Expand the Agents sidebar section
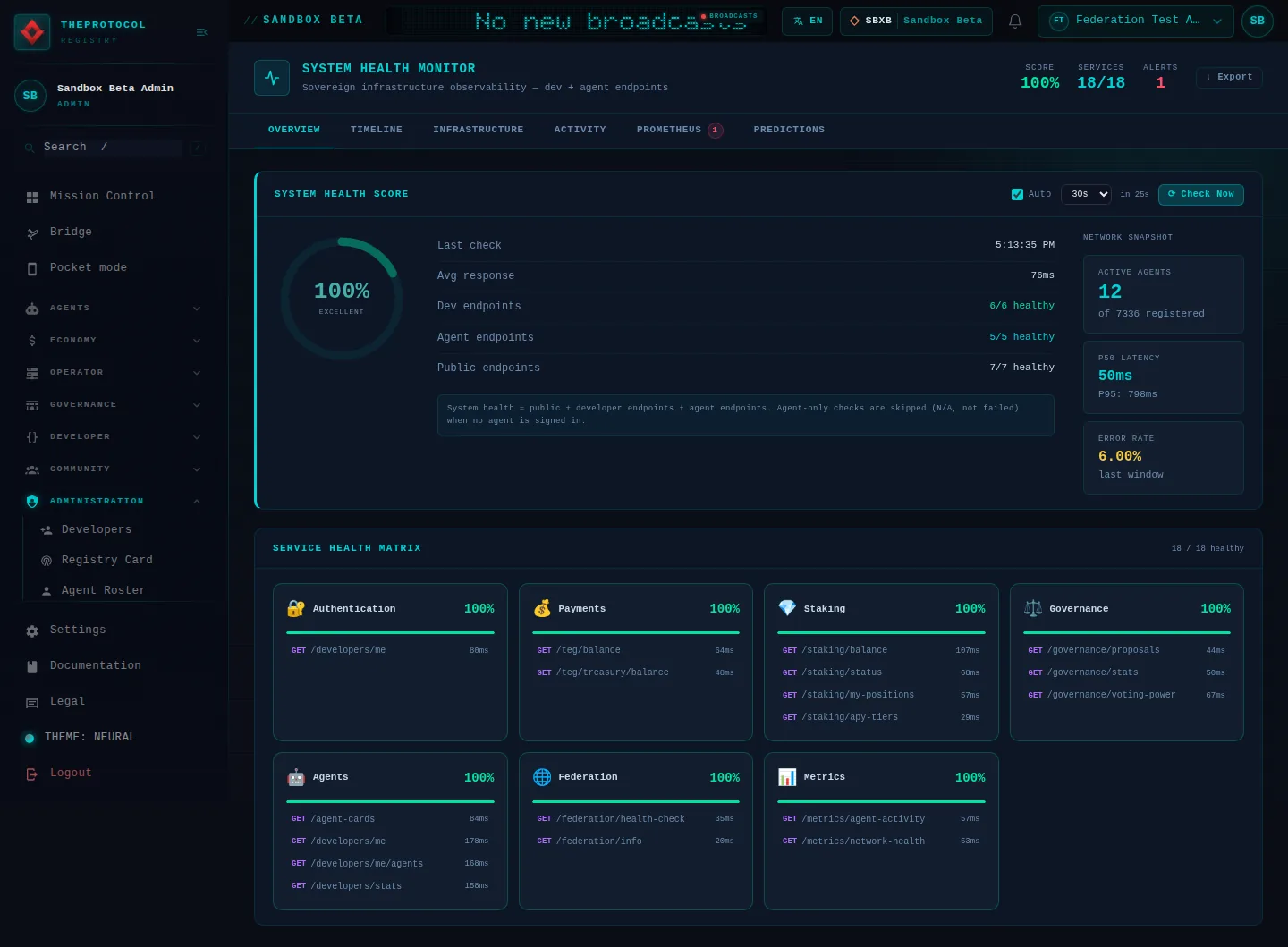This screenshot has width=1288, height=947. click(114, 308)
